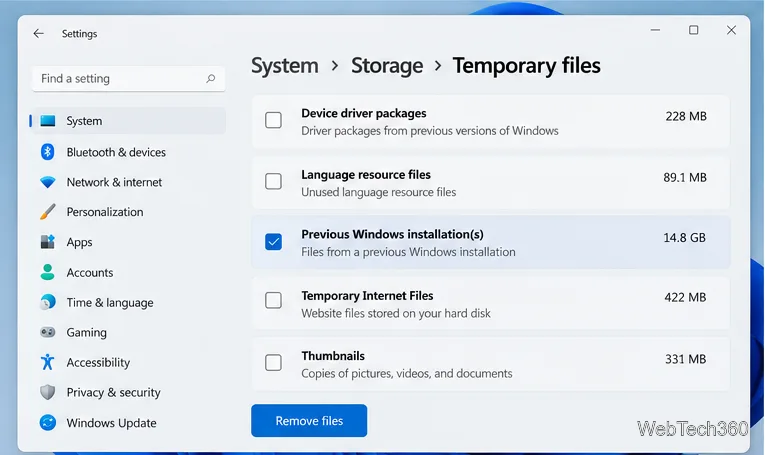Click the Windows Update sync icon

pyautogui.click(x=48, y=422)
